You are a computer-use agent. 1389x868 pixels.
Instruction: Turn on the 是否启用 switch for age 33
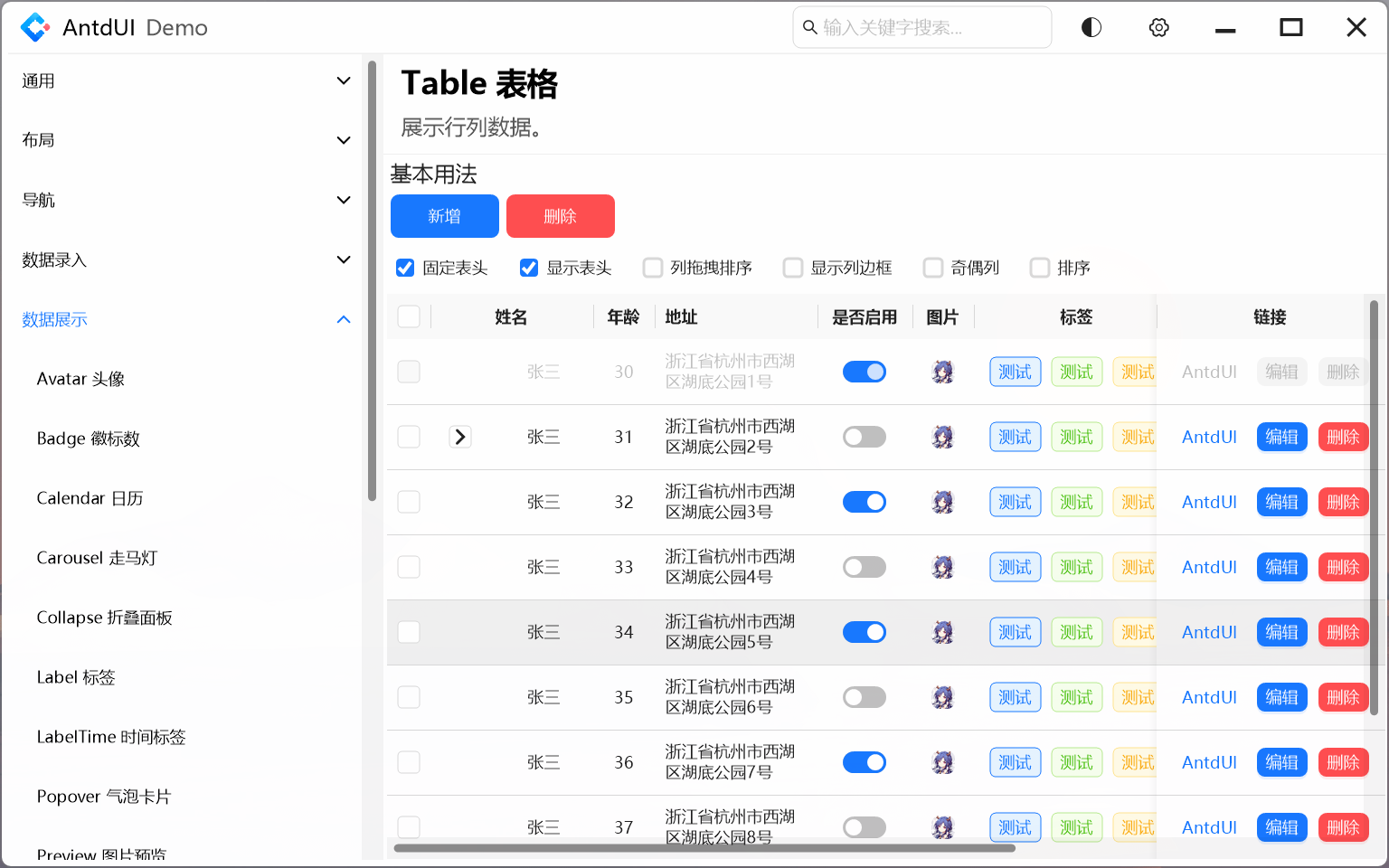(x=865, y=567)
